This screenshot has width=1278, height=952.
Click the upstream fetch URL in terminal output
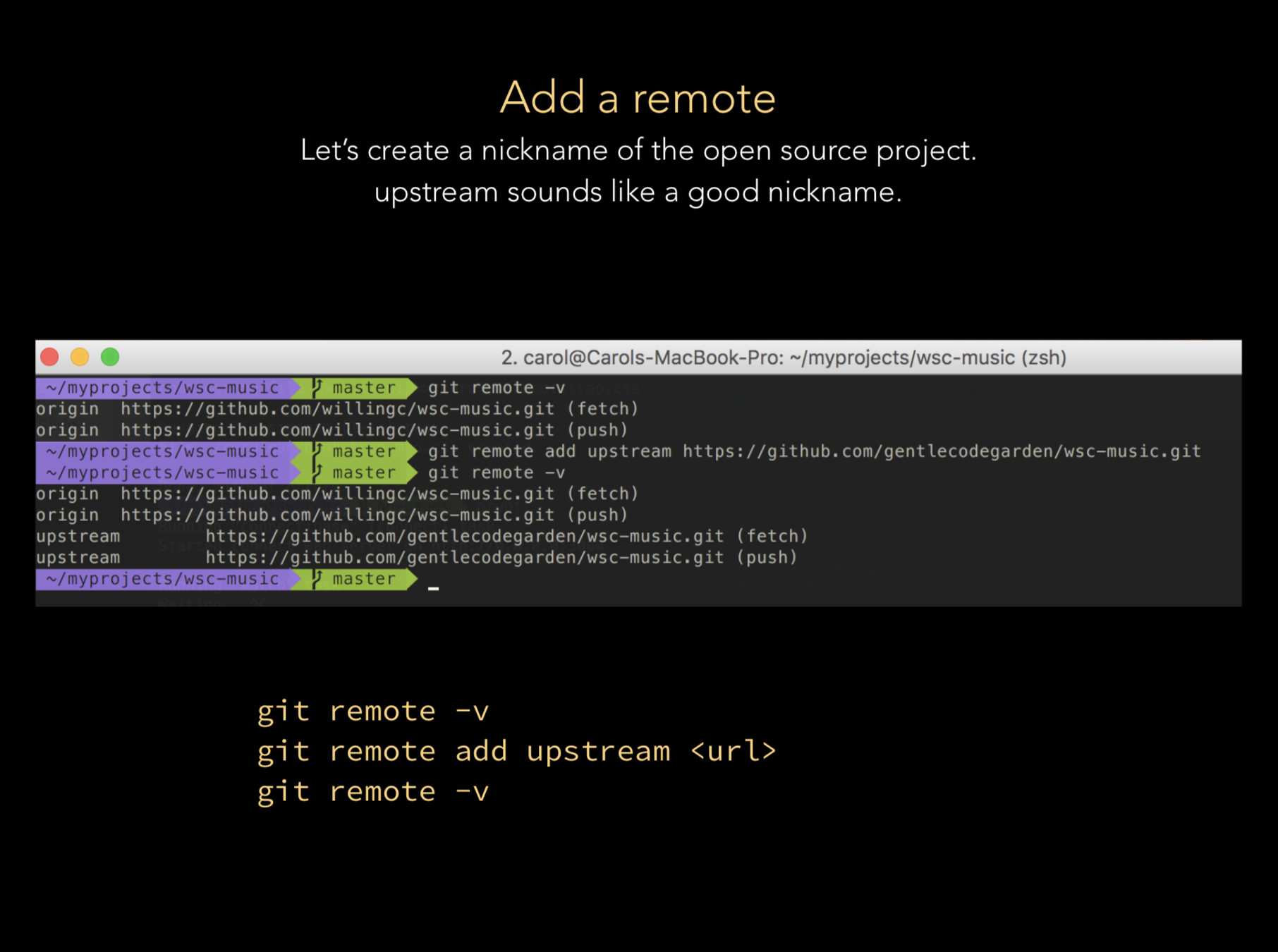[464, 537]
